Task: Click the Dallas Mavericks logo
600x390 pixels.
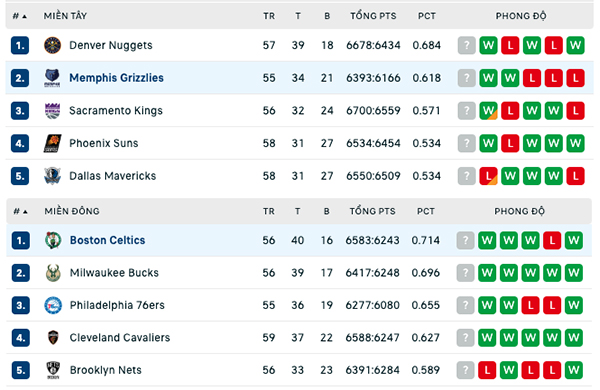Action: (x=52, y=176)
